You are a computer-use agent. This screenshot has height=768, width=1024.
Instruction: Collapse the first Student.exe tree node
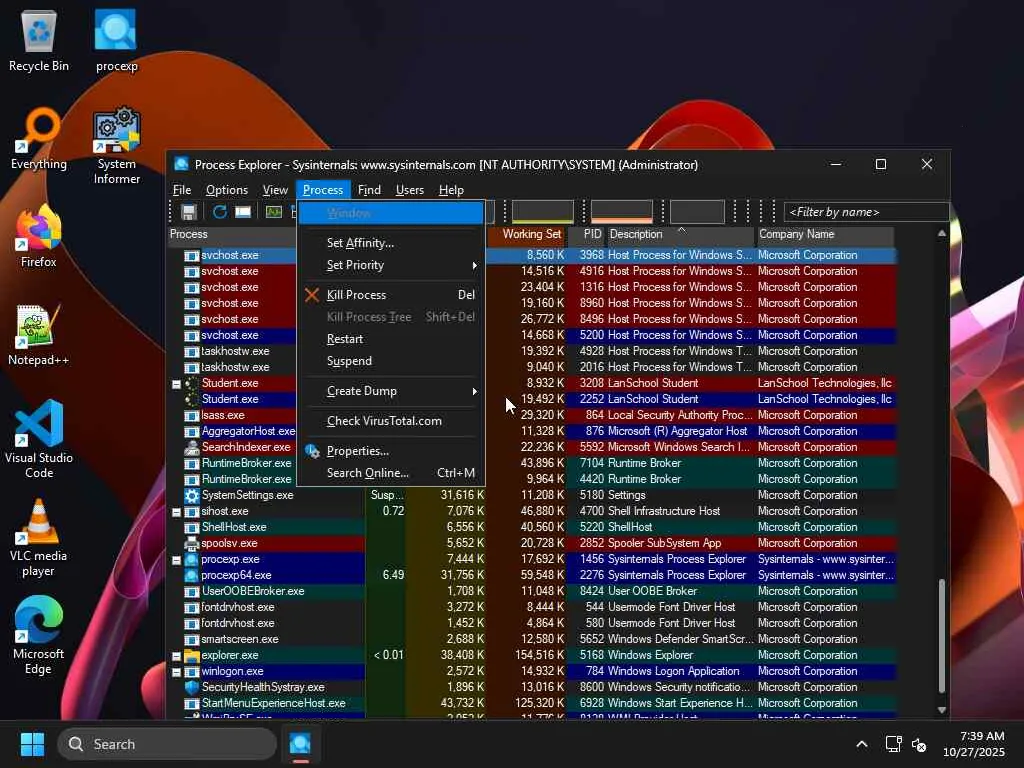[176, 384]
